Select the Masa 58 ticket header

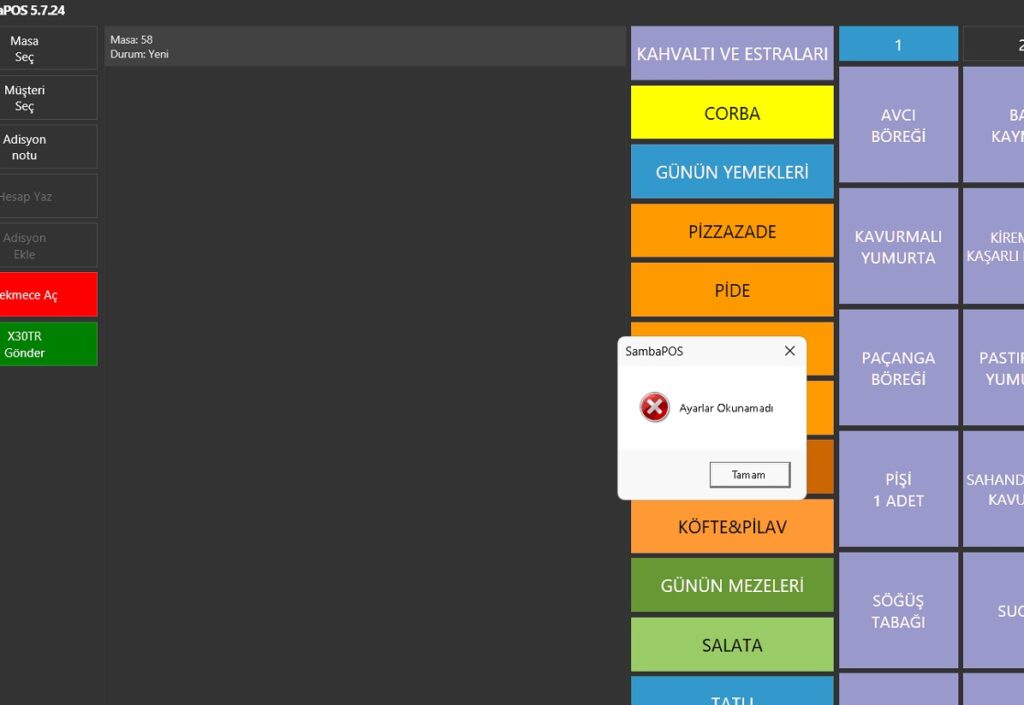pyautogui.click(x=365, y=47)
